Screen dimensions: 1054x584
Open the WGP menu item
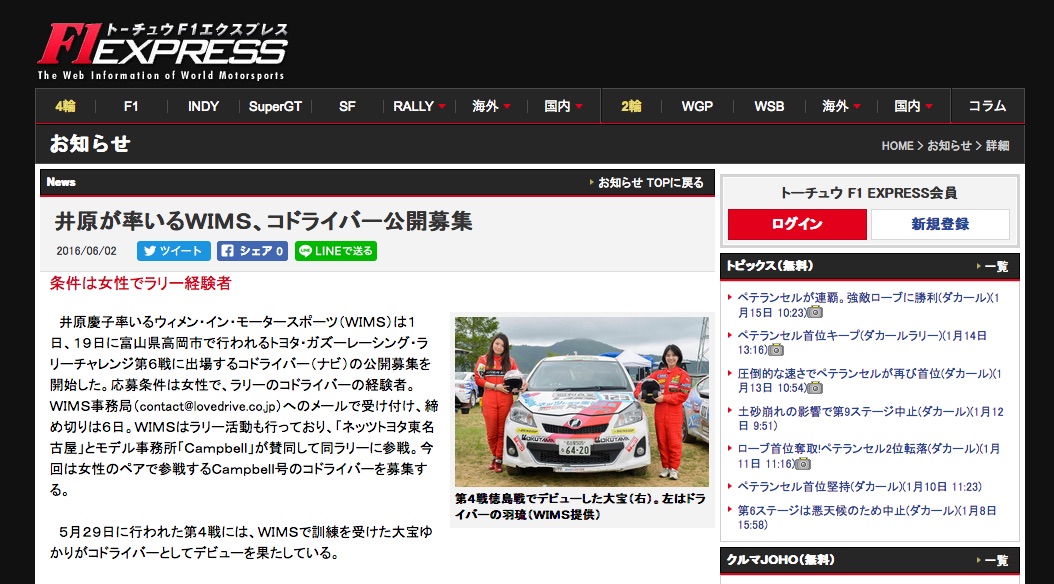coord(697,106)
